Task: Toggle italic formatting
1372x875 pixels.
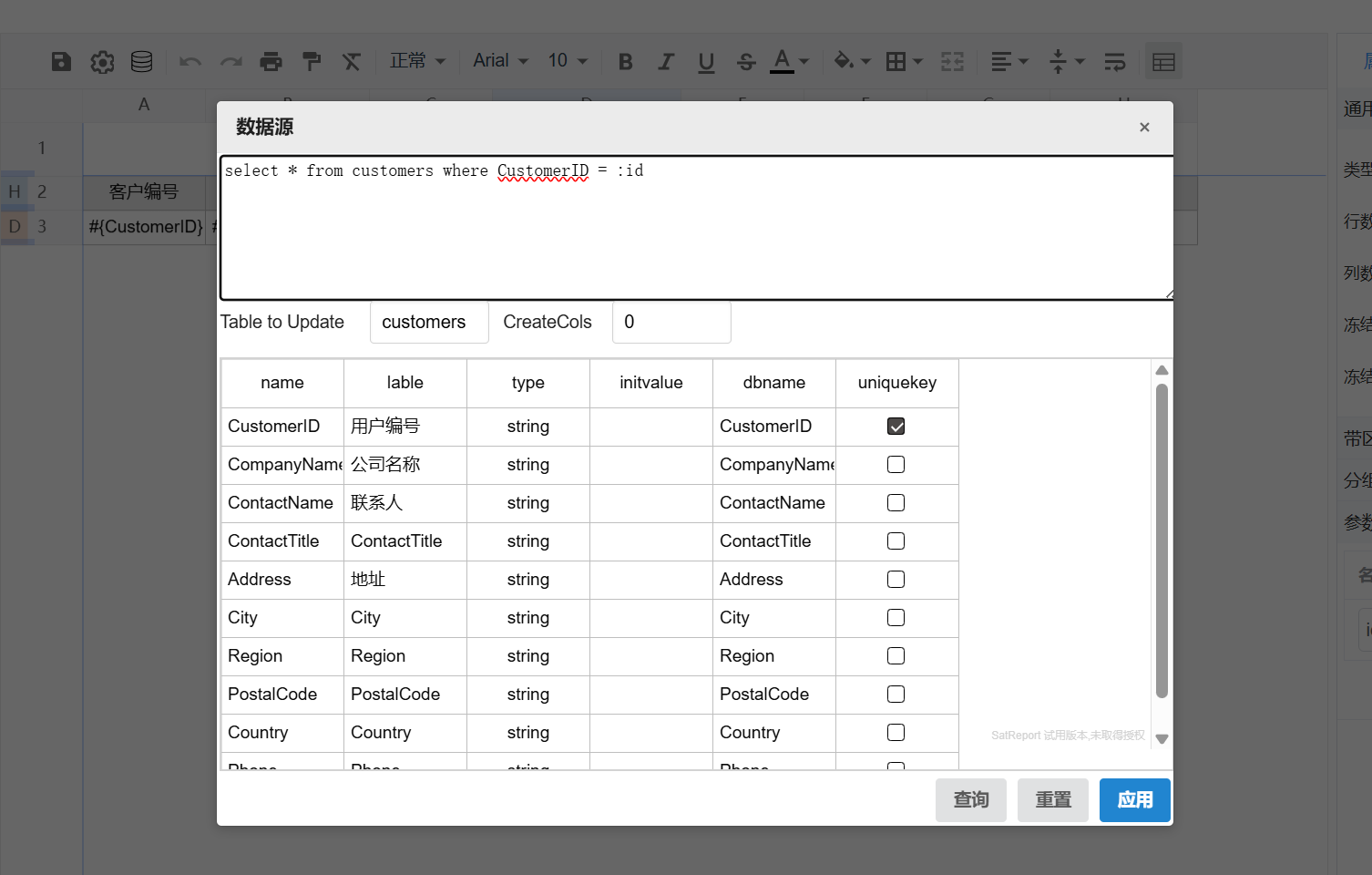Action: pyautogui.click(x=666, y=61)
